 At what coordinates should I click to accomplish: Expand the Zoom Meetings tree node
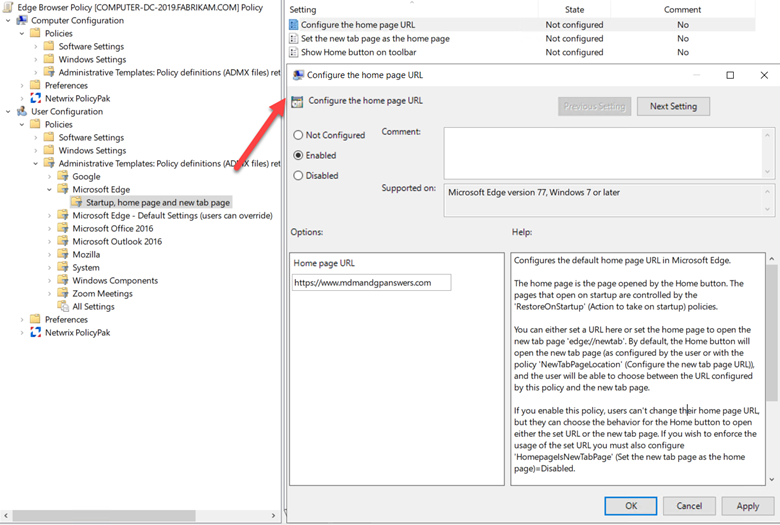coord(49,293)
